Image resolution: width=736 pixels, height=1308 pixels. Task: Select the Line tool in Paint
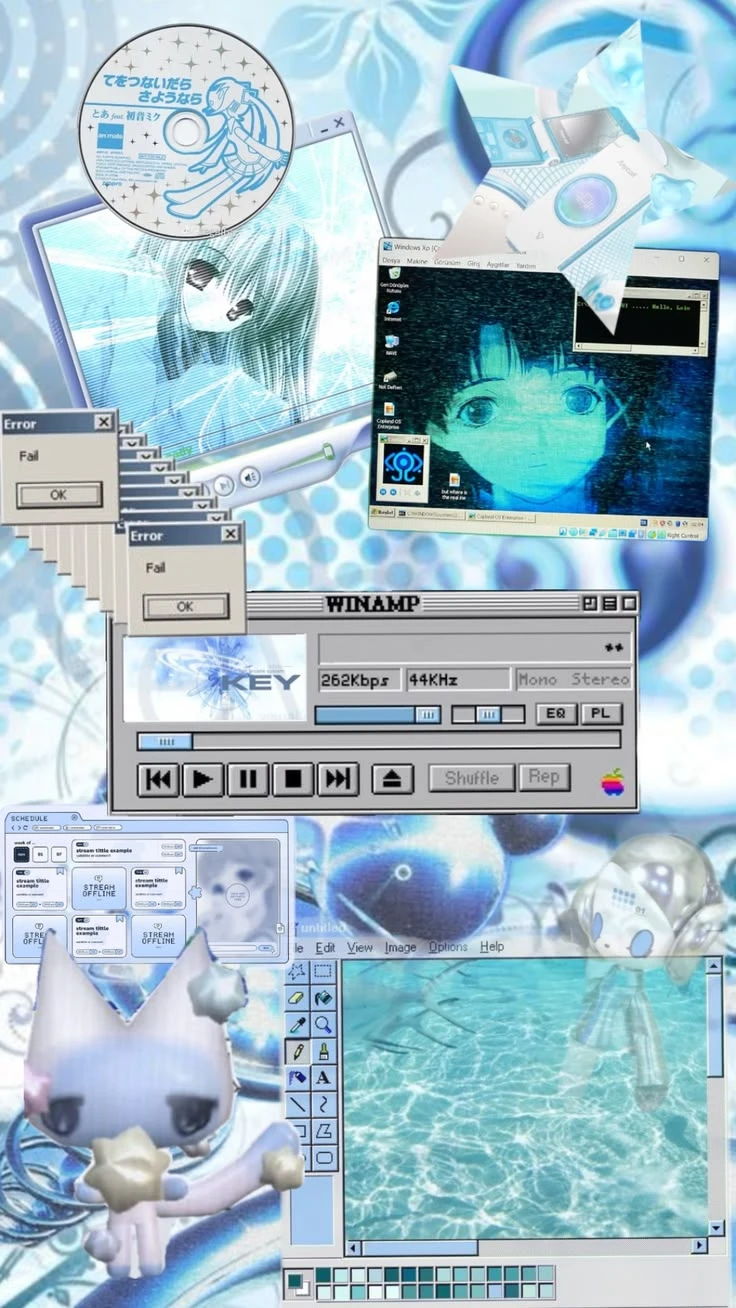(297, 1105)
